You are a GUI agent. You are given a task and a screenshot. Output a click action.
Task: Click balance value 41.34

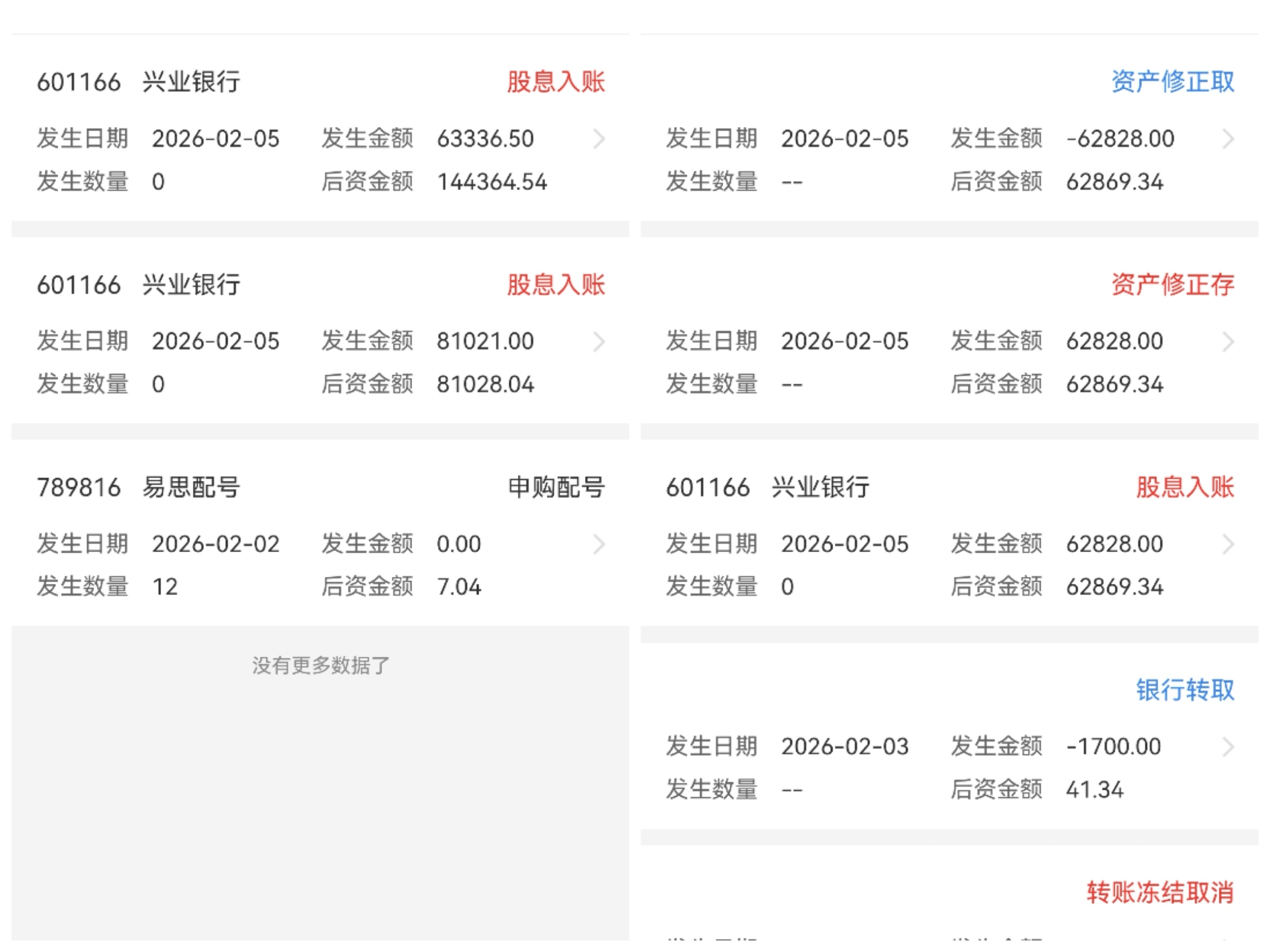[1095, 790]
